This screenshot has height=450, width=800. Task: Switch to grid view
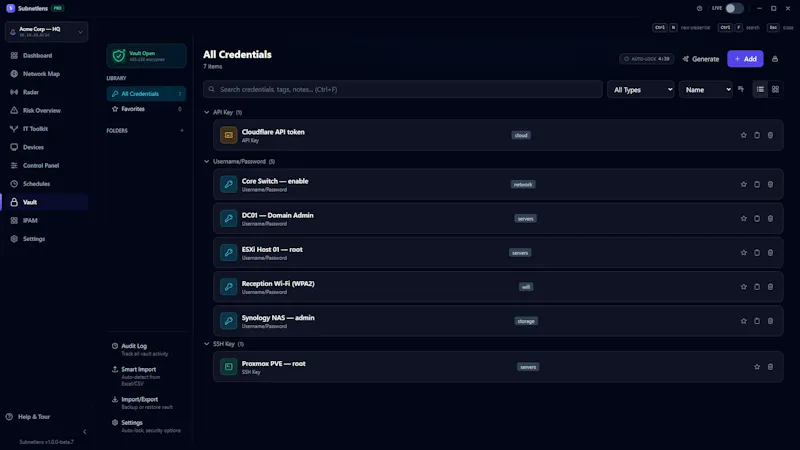coord(776,89)
